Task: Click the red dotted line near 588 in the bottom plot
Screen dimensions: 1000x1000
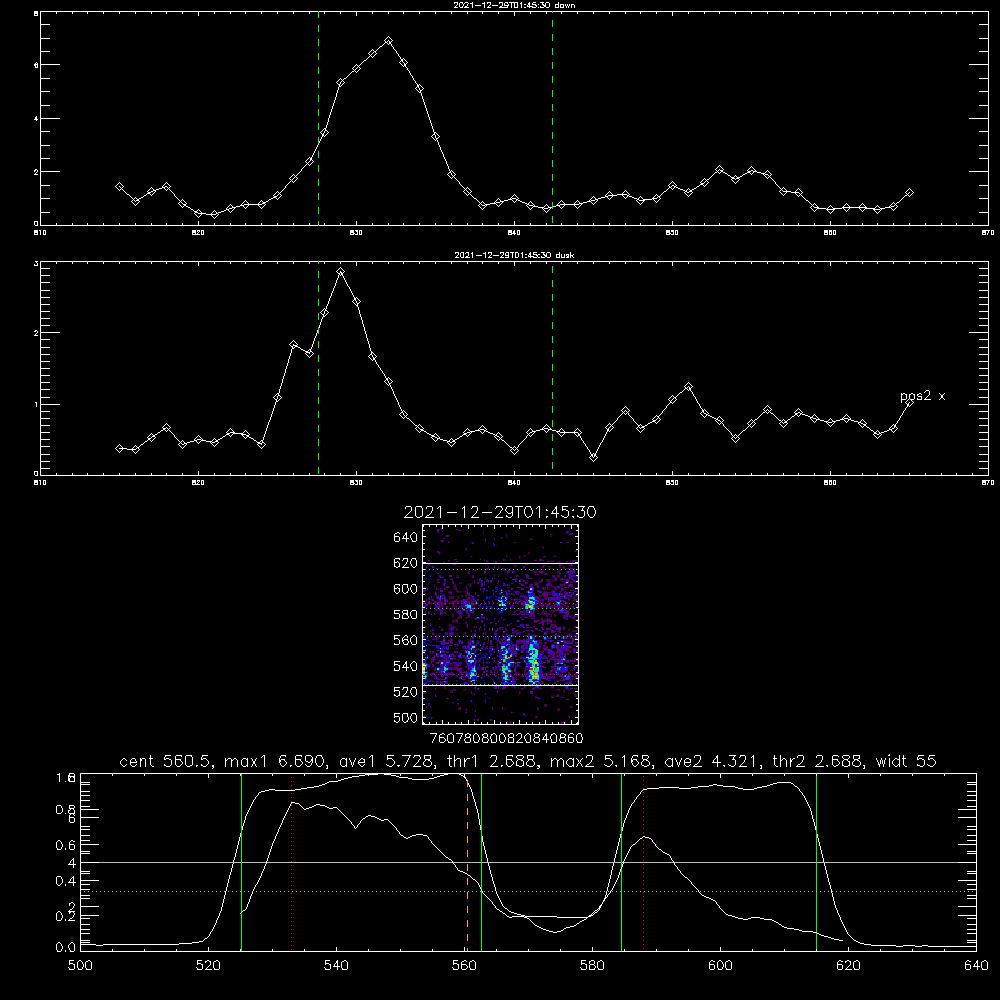Action: pyautogui.click(x=643, y=862)
